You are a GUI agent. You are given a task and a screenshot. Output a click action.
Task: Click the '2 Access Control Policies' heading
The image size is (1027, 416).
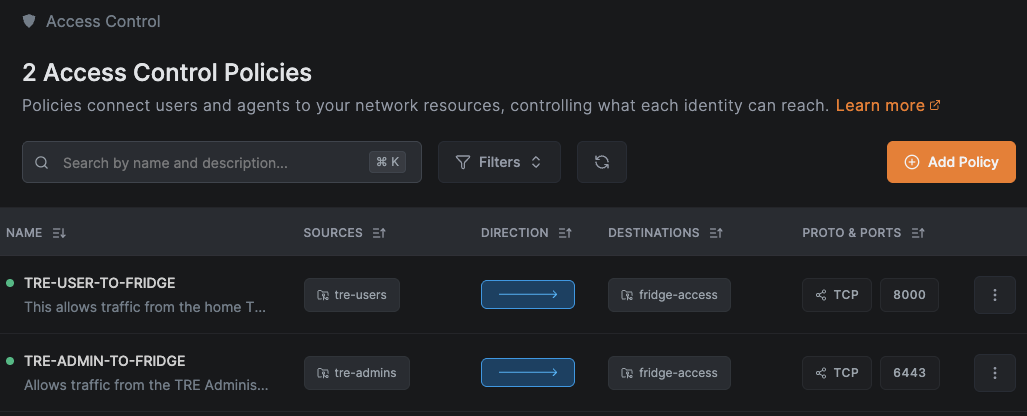tap(167, 73)
